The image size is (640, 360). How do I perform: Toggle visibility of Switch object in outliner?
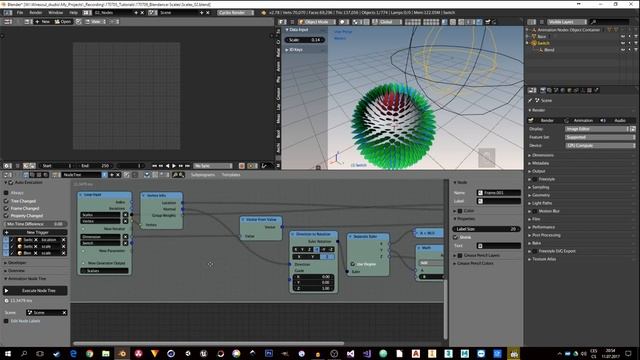pyautogui.click(x=623, y=43)
